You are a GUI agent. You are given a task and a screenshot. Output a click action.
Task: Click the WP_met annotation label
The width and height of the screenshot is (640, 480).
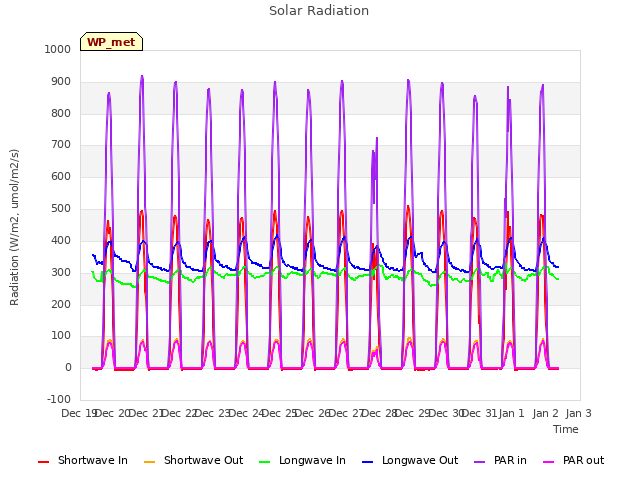coord(111,42)
